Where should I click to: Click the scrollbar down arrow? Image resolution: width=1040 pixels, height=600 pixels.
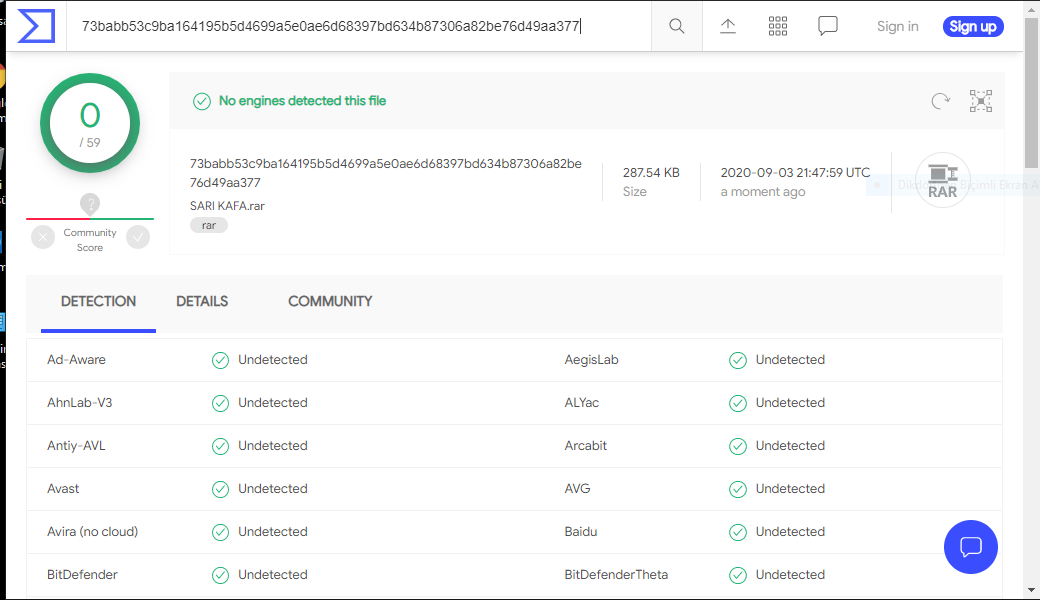coord(1031,589)
